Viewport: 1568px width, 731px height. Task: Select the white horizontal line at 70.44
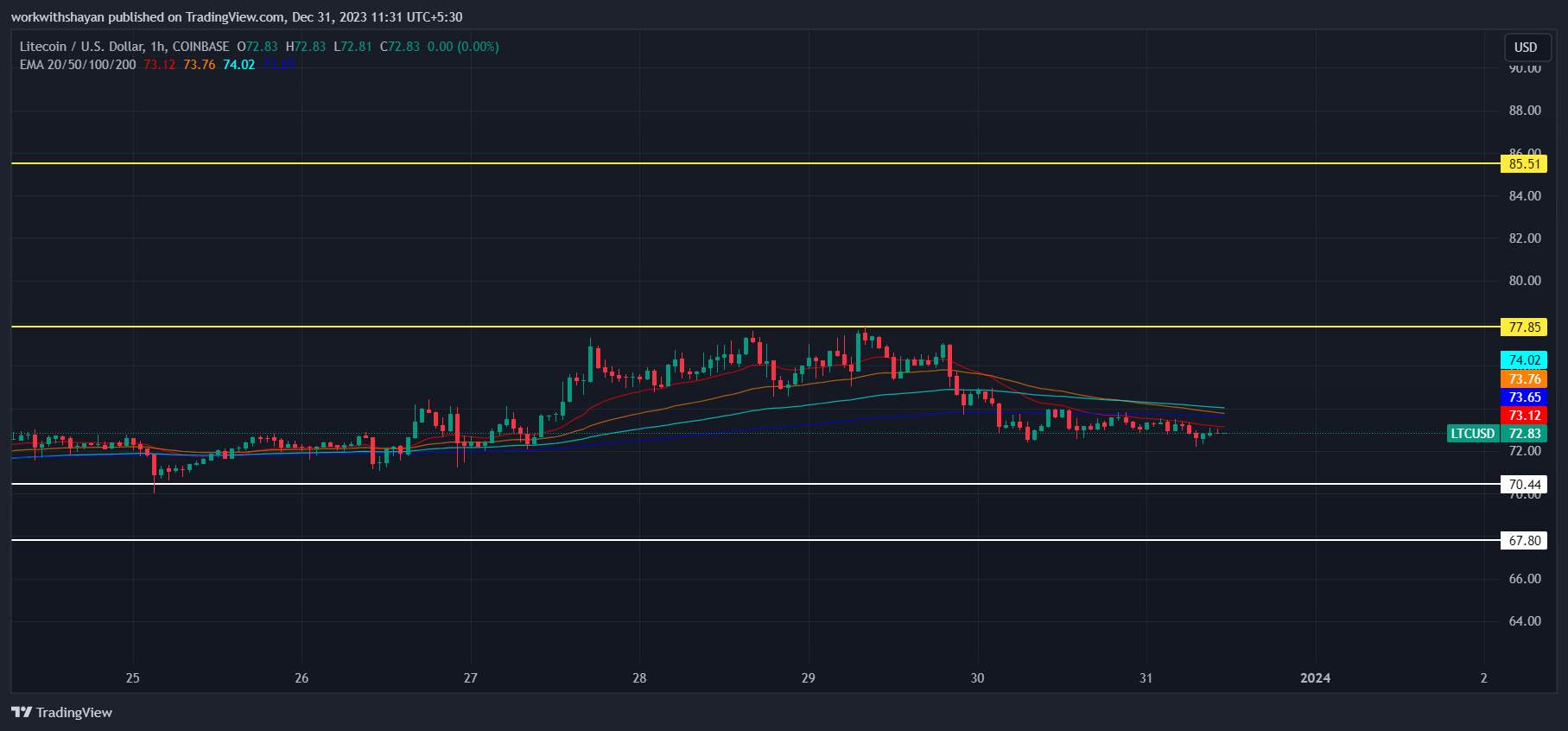click(756, 484)
